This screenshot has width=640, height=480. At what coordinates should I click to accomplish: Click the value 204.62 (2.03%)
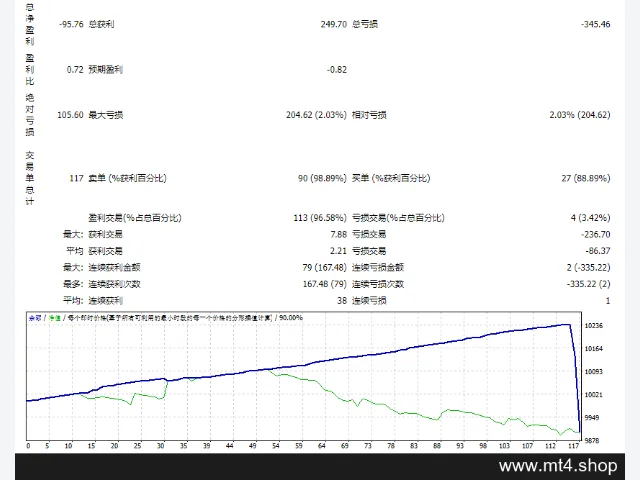[x=316, y=115]
